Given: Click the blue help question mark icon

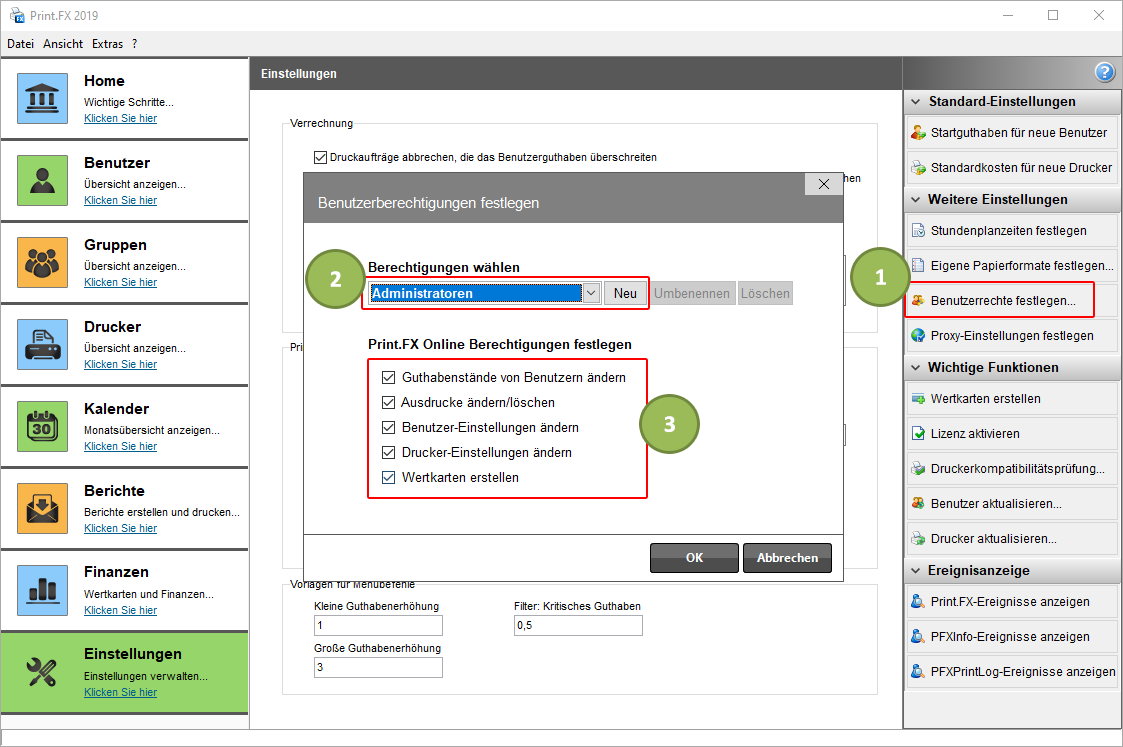Looking at the screenshot, I should click(1104, 72).
